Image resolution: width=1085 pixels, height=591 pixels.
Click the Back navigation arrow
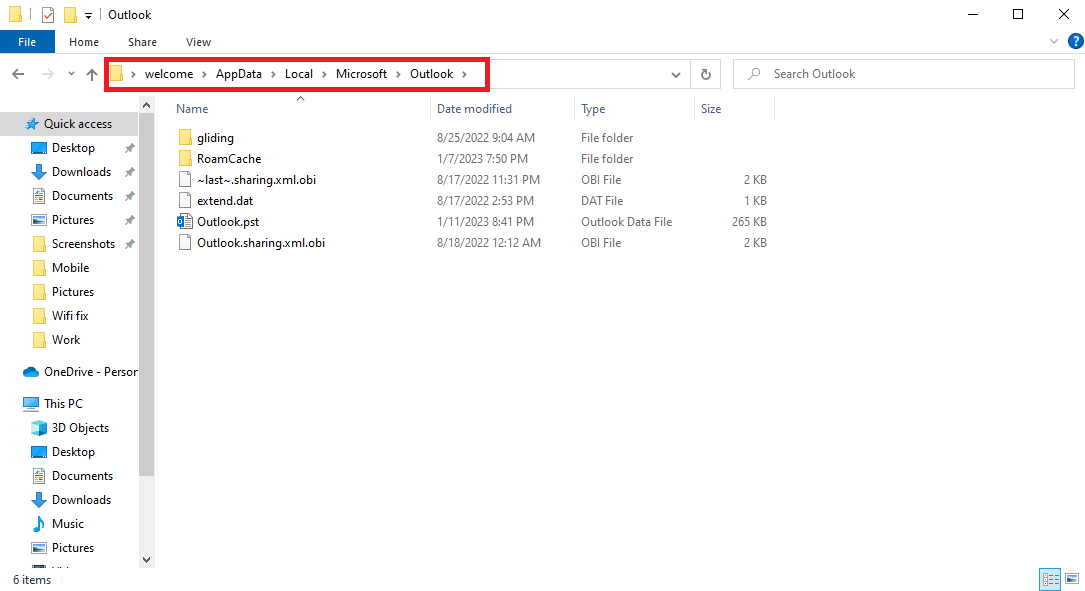[18, 74]
